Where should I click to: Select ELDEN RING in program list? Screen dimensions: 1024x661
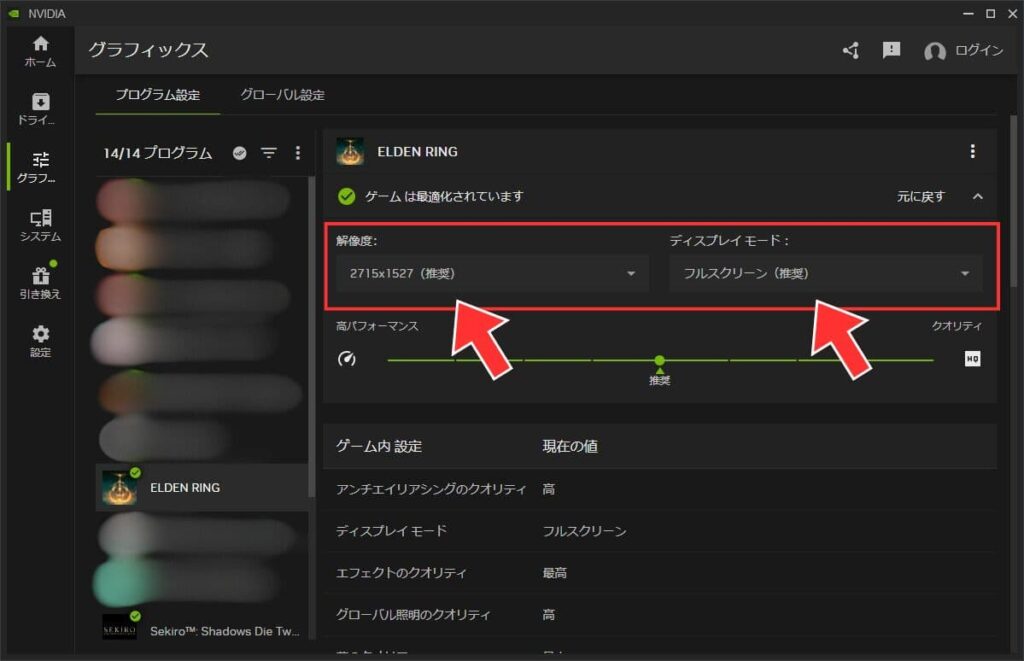[202, 487]
